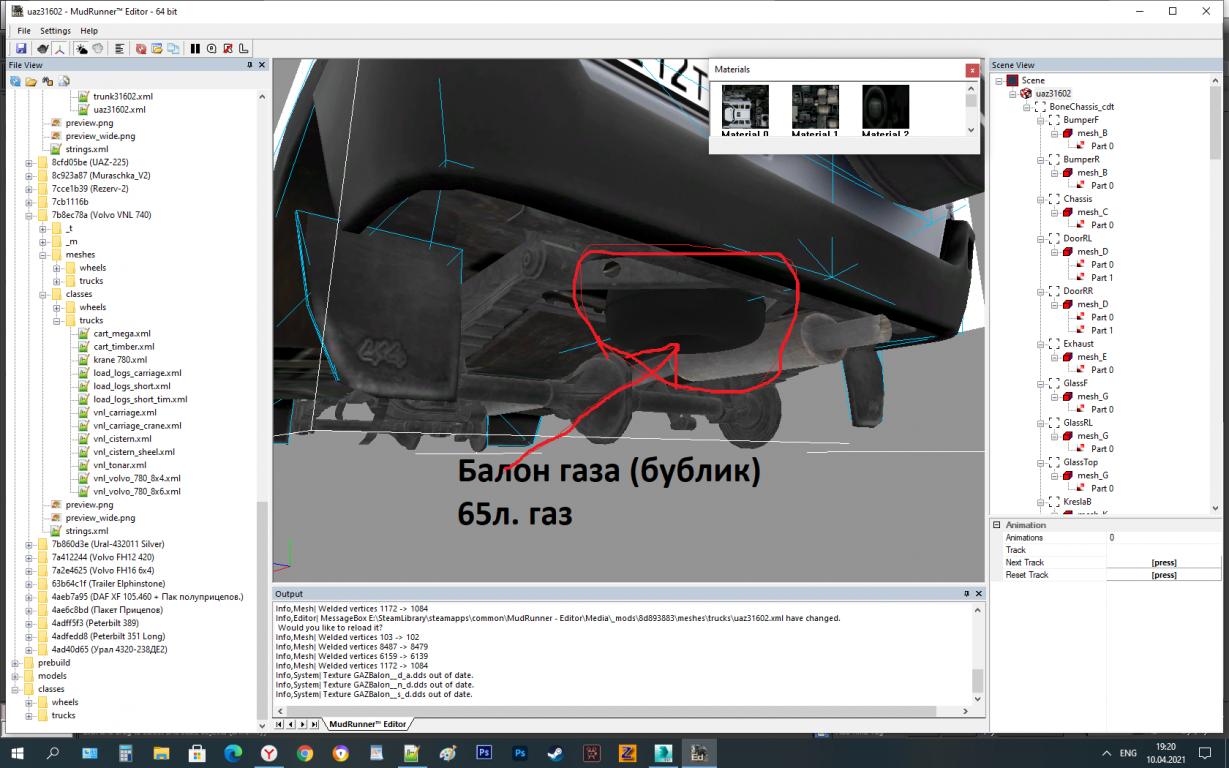
Task: Pin the File View panel
Action: point(250,65)
